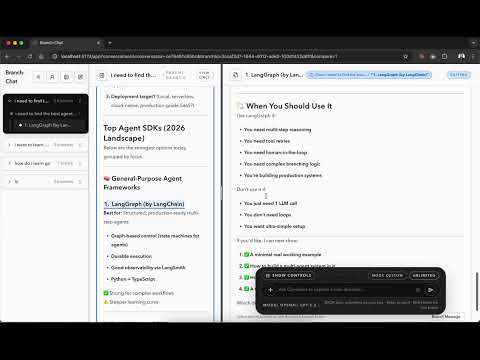
Task: Collapse the 'I need to find t...' conversation
Action: tap(10, 101)
